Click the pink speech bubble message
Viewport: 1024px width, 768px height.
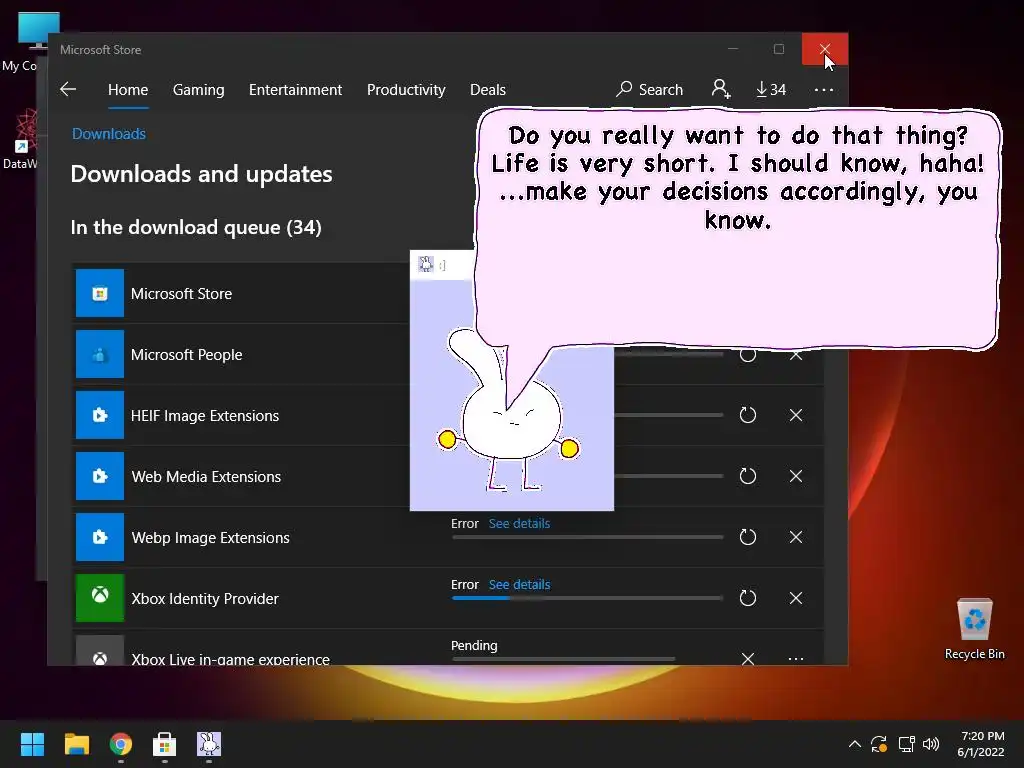pos(737,177)
